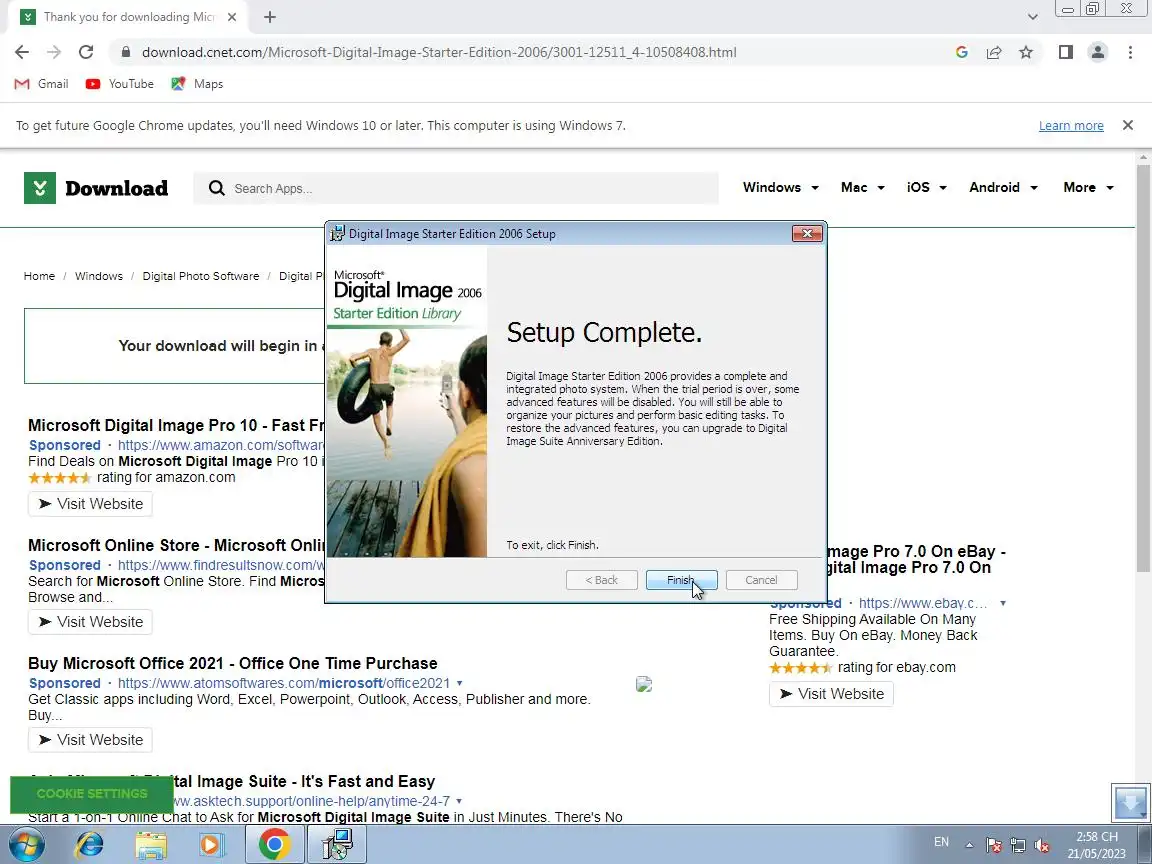Viewport: 1152px width, 864px height.
Task: Expand ebay ad options arrow
Action: pyautogui.click(x=1003, y=604)
